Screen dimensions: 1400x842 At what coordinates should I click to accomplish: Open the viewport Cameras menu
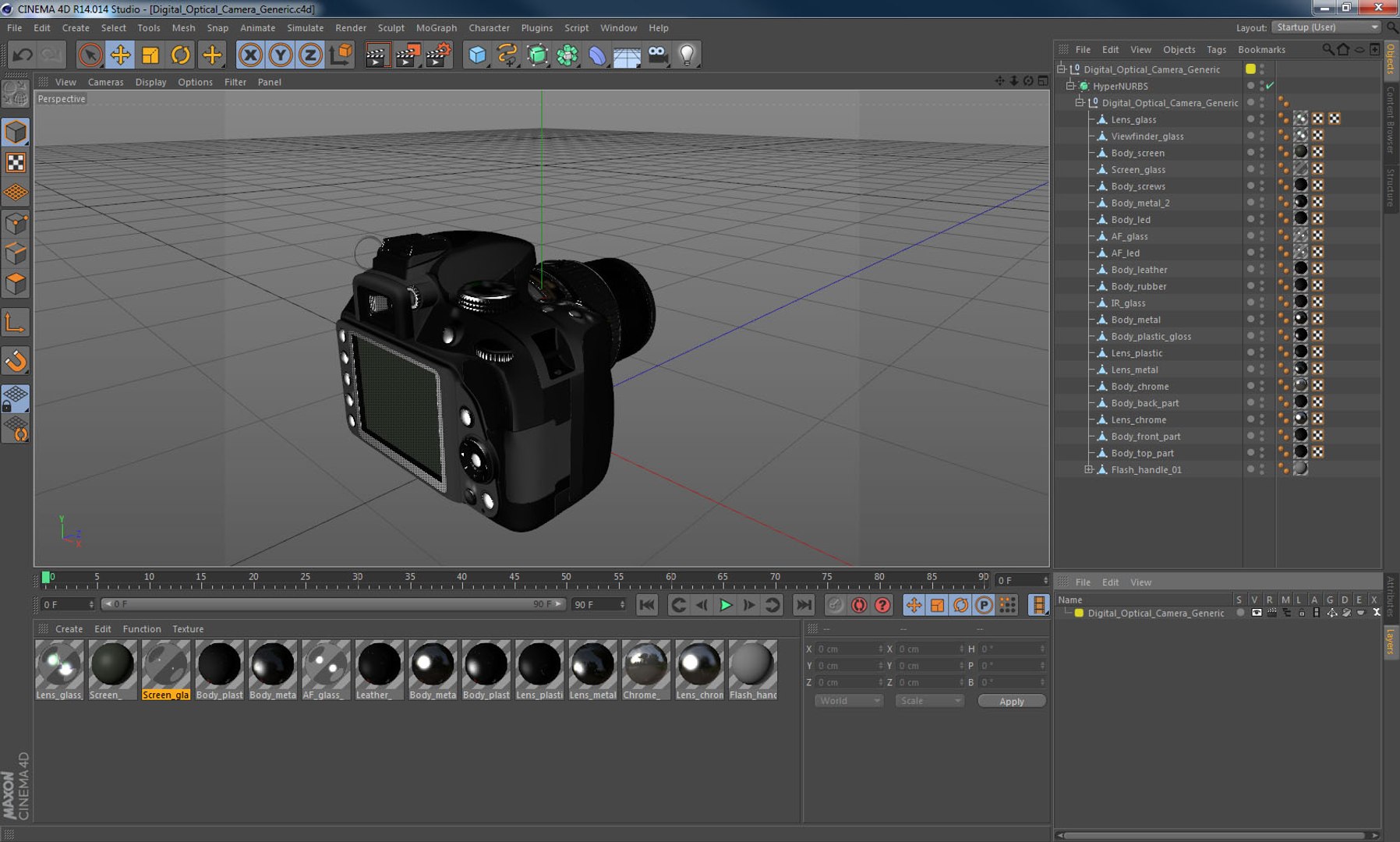(105, 82)
